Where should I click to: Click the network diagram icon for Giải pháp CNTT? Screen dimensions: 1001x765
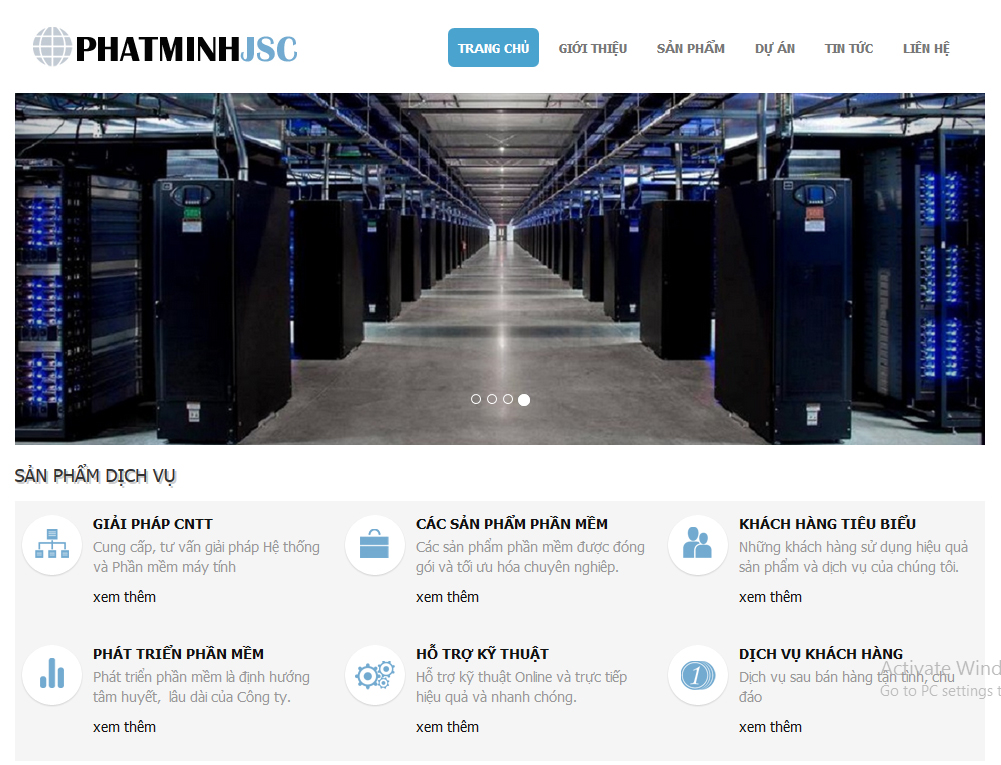point(51,545)
